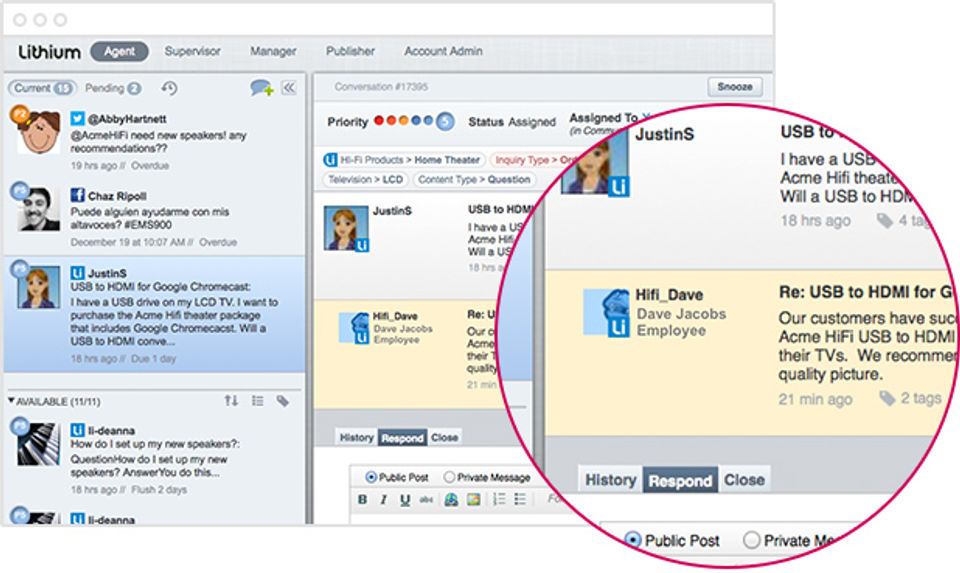The height and width of the screenshot is (573, 960).
Task: Insert link using globe icon in editor
Action: [451, 500]
